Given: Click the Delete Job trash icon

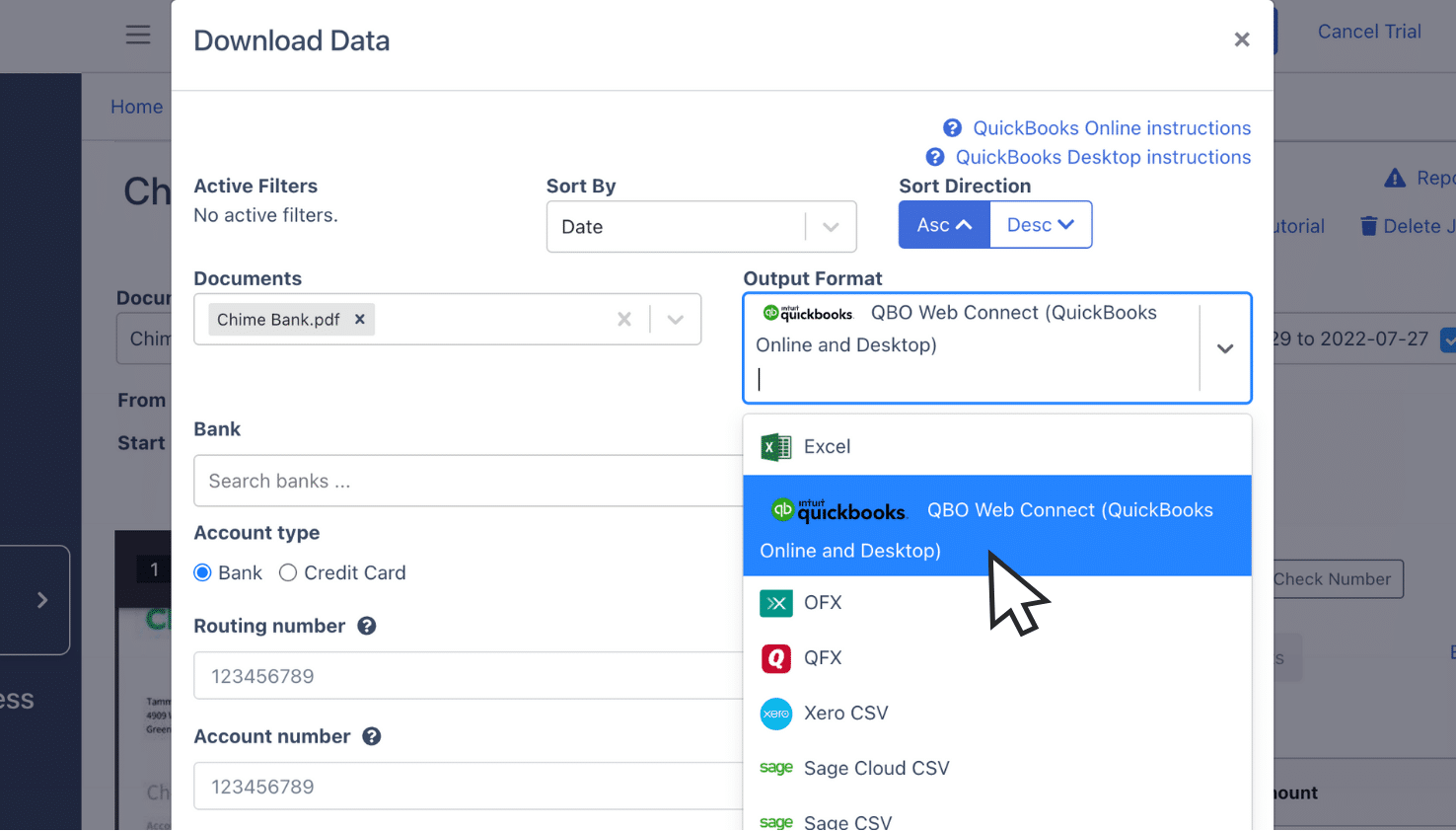Looking at the screenshot, I should tap(1369, 225).
